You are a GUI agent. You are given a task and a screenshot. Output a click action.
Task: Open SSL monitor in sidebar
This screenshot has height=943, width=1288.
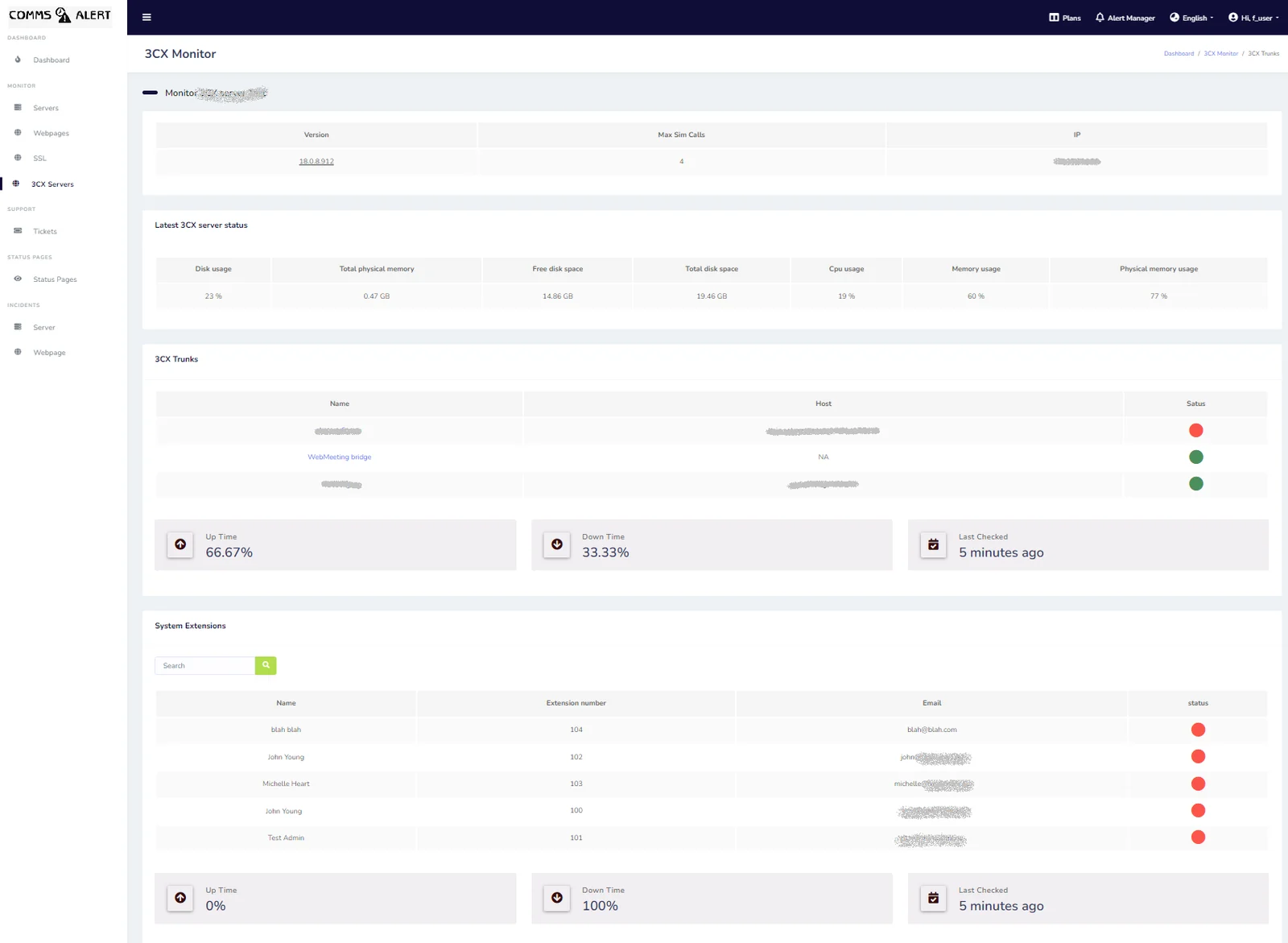39,159
